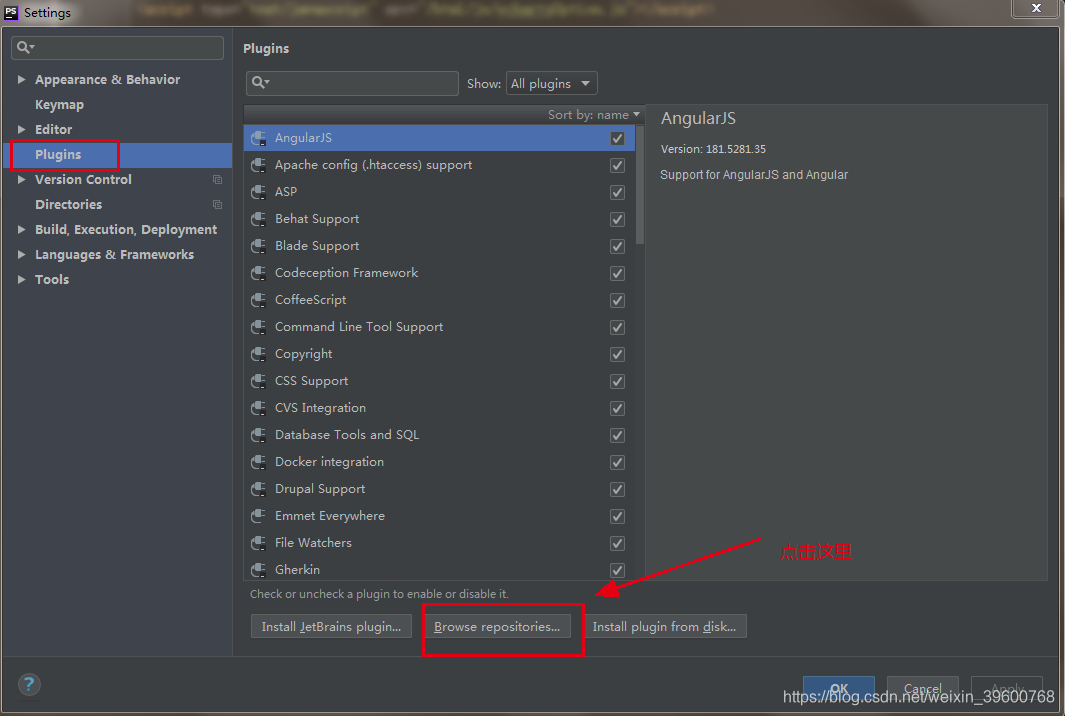Click the PhpStorm logo in title bar
The height and width of the screenshot is (716, 1065).
tap(11, 12)
